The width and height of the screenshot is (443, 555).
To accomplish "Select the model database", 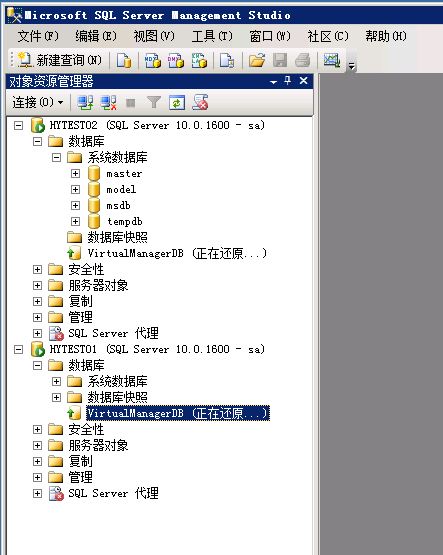I will coord(121,190).
